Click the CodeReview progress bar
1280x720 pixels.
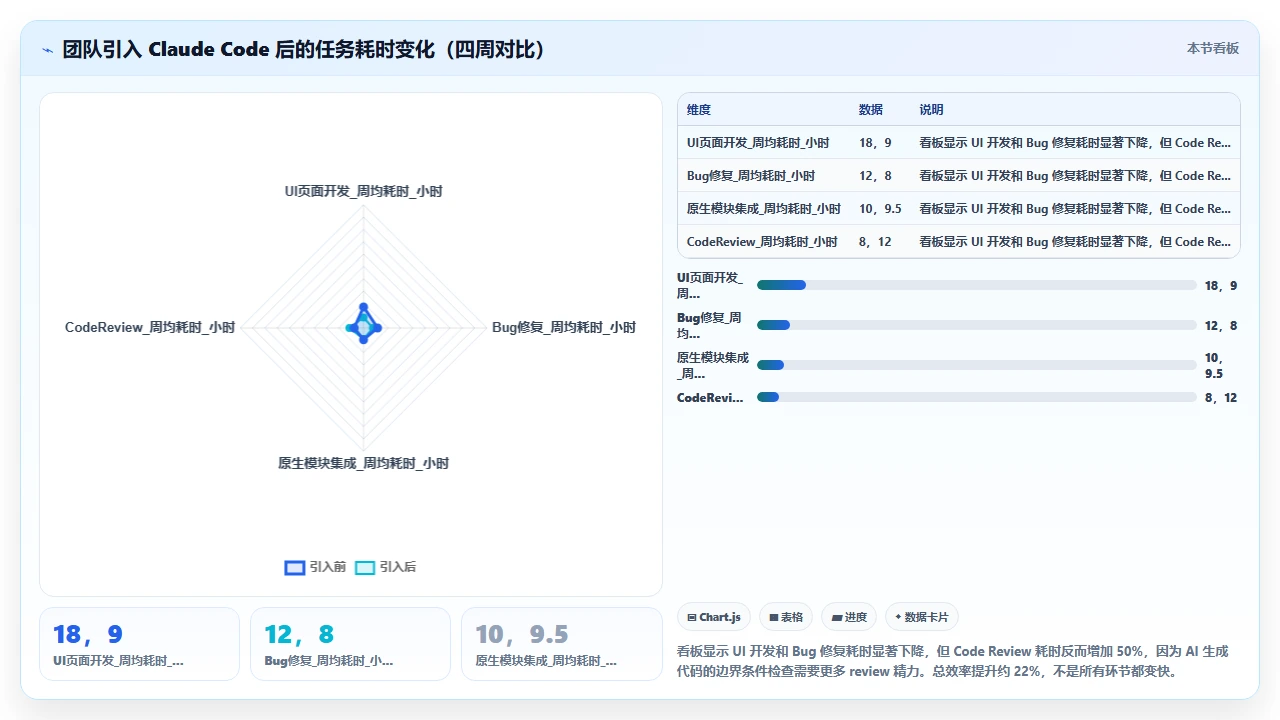click(977, 397)
